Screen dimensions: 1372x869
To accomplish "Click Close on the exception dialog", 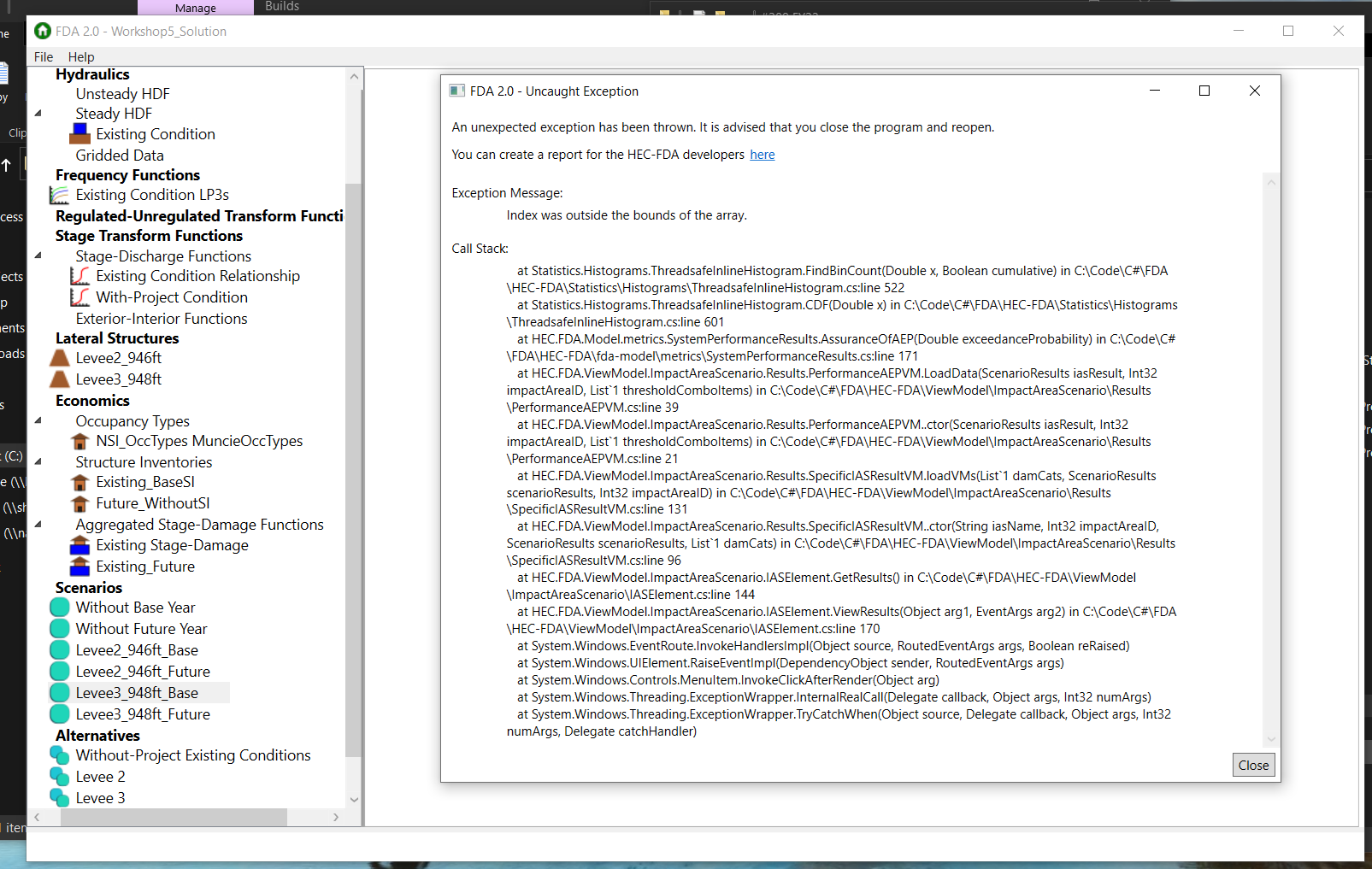I will 1252,765.
